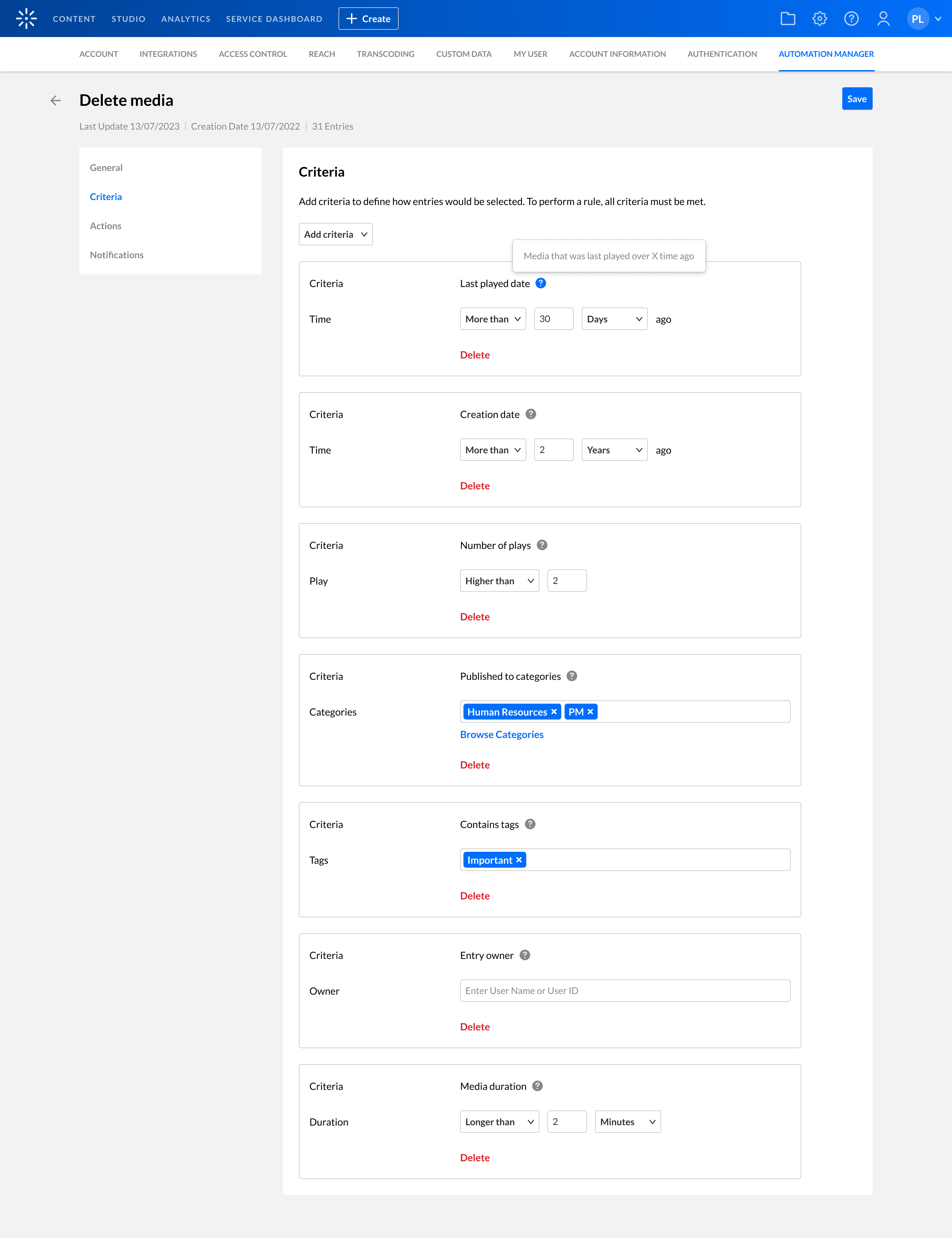This screenshot has width=952, height=1238.
Task: Click the help question mark icon in header
Action: pos(851,19)
